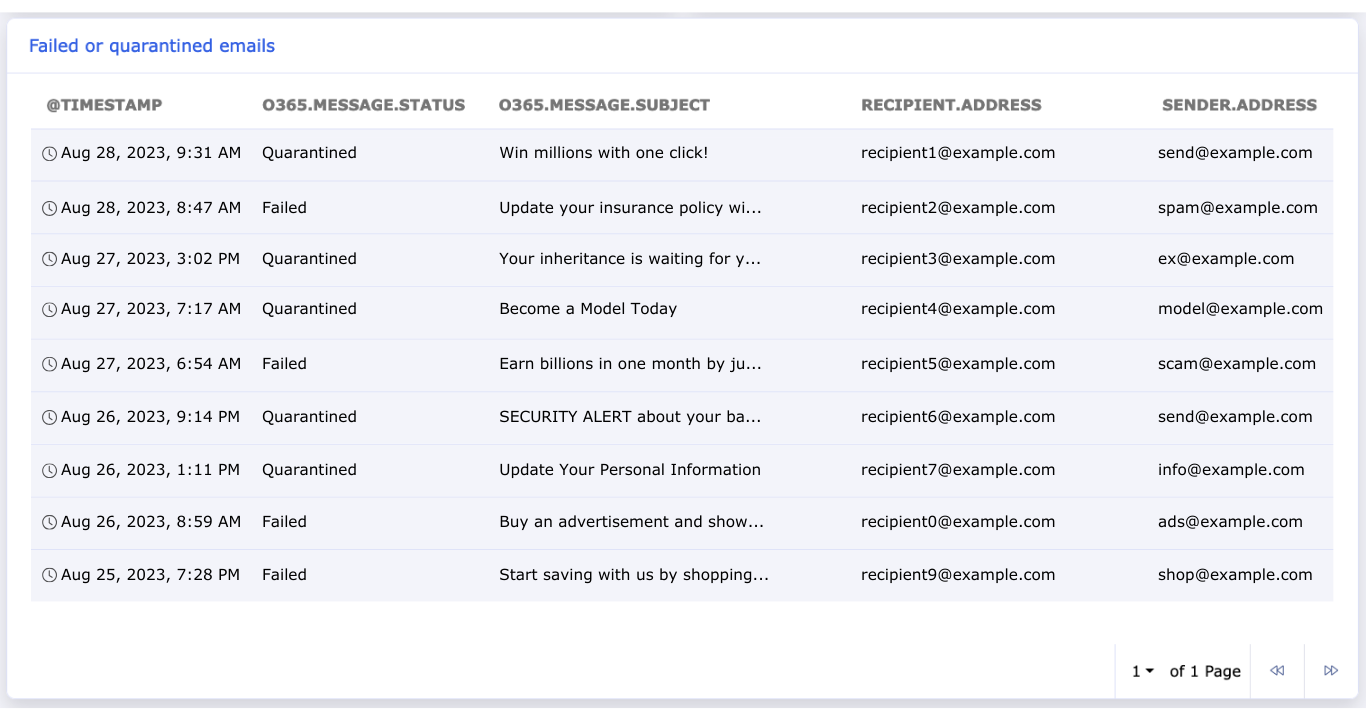Click Quarantined status for recipient3 row
Viewport: 1366px width, 720px height.
coord(309,258)
